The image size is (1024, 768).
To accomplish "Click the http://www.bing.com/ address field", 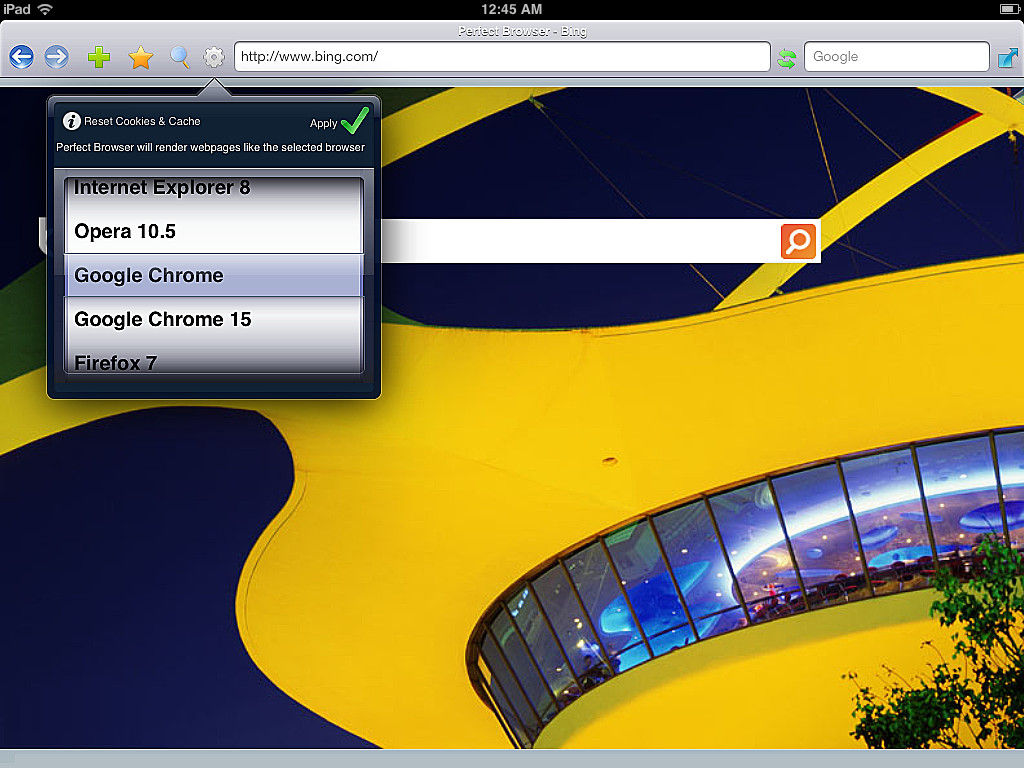I will click(502, 57).
